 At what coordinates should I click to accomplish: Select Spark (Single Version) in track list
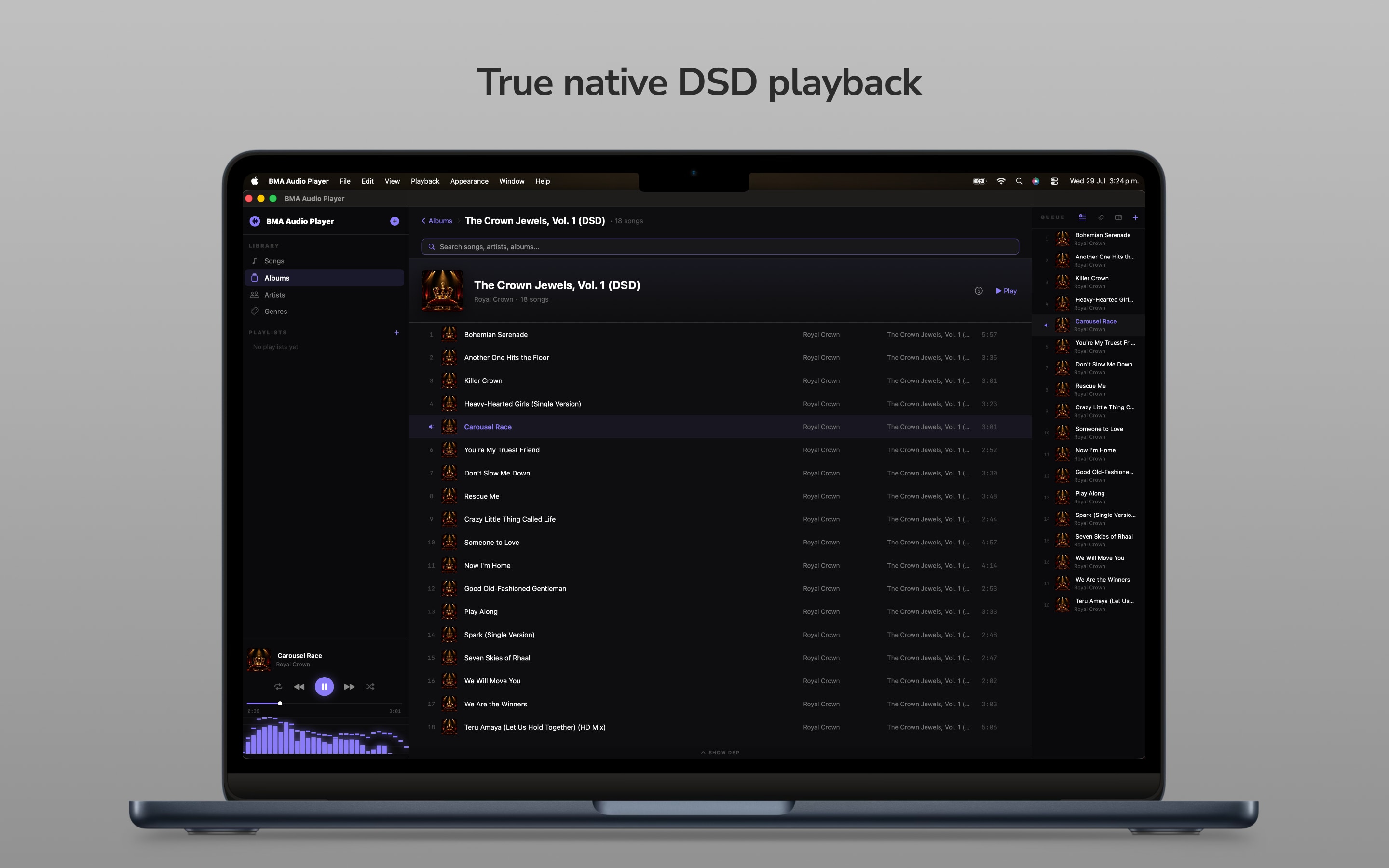pos(720,635)
